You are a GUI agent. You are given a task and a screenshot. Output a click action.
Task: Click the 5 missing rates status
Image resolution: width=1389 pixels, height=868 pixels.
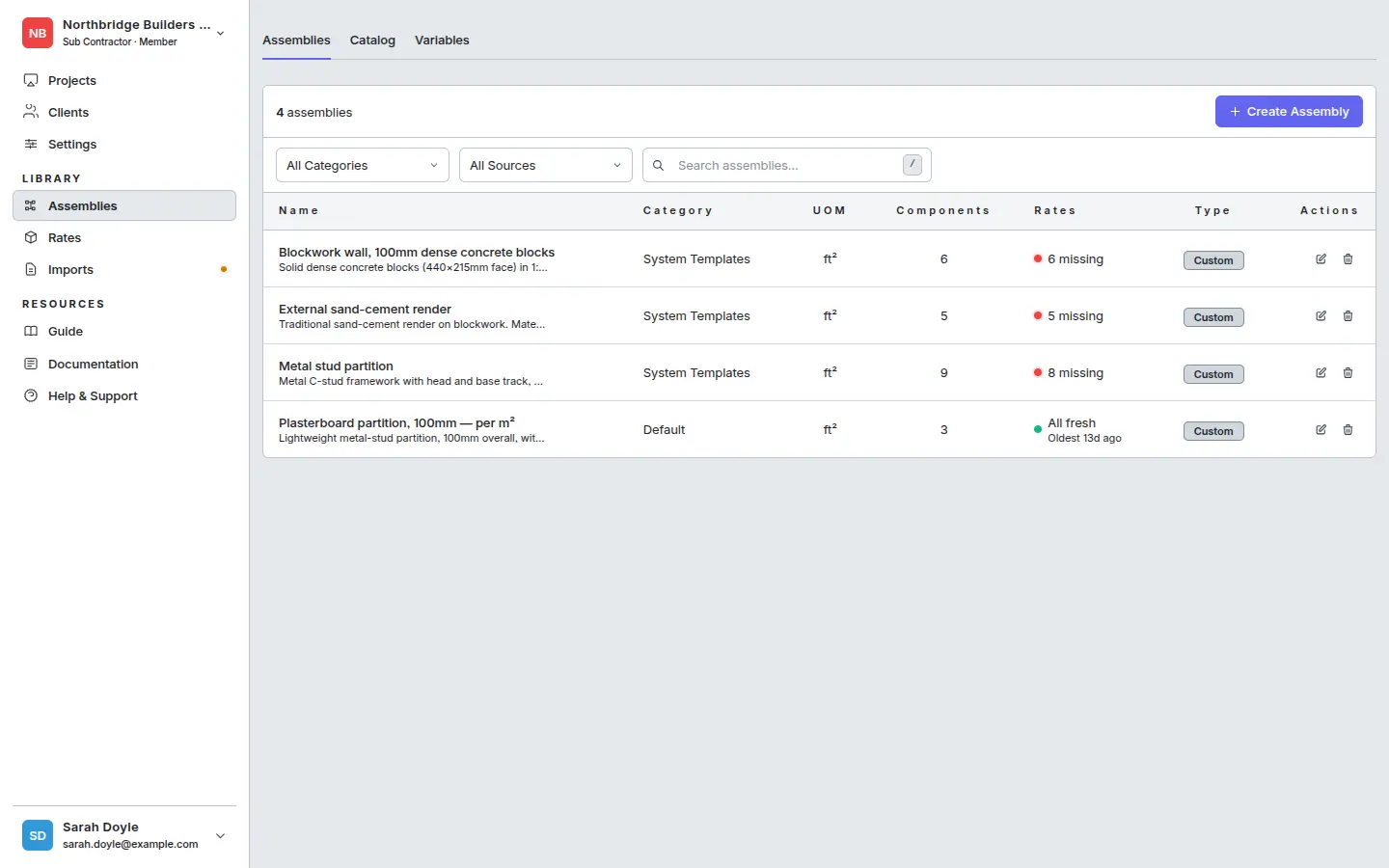coord(1069,315)
